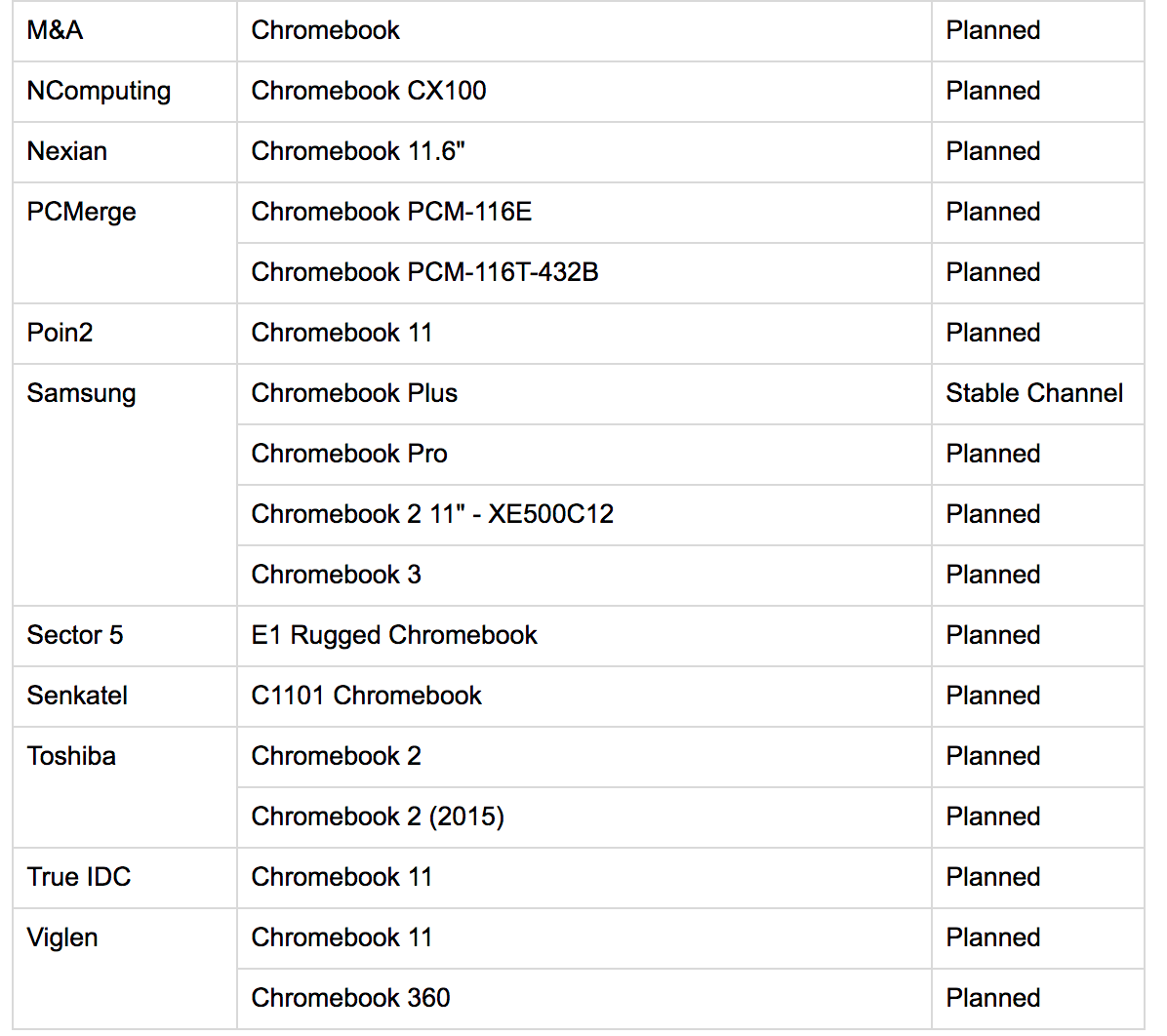Click the Poin2 manufacturer name
1167x1036 pixels.
60,333
